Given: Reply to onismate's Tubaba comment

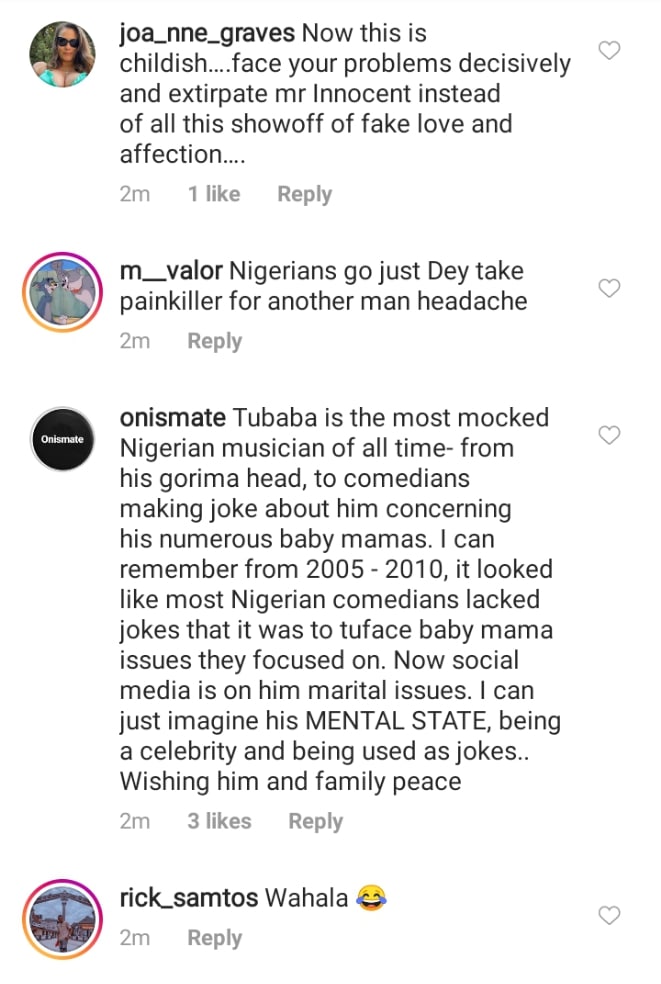Looking at the screenshot, I should 315,821.
